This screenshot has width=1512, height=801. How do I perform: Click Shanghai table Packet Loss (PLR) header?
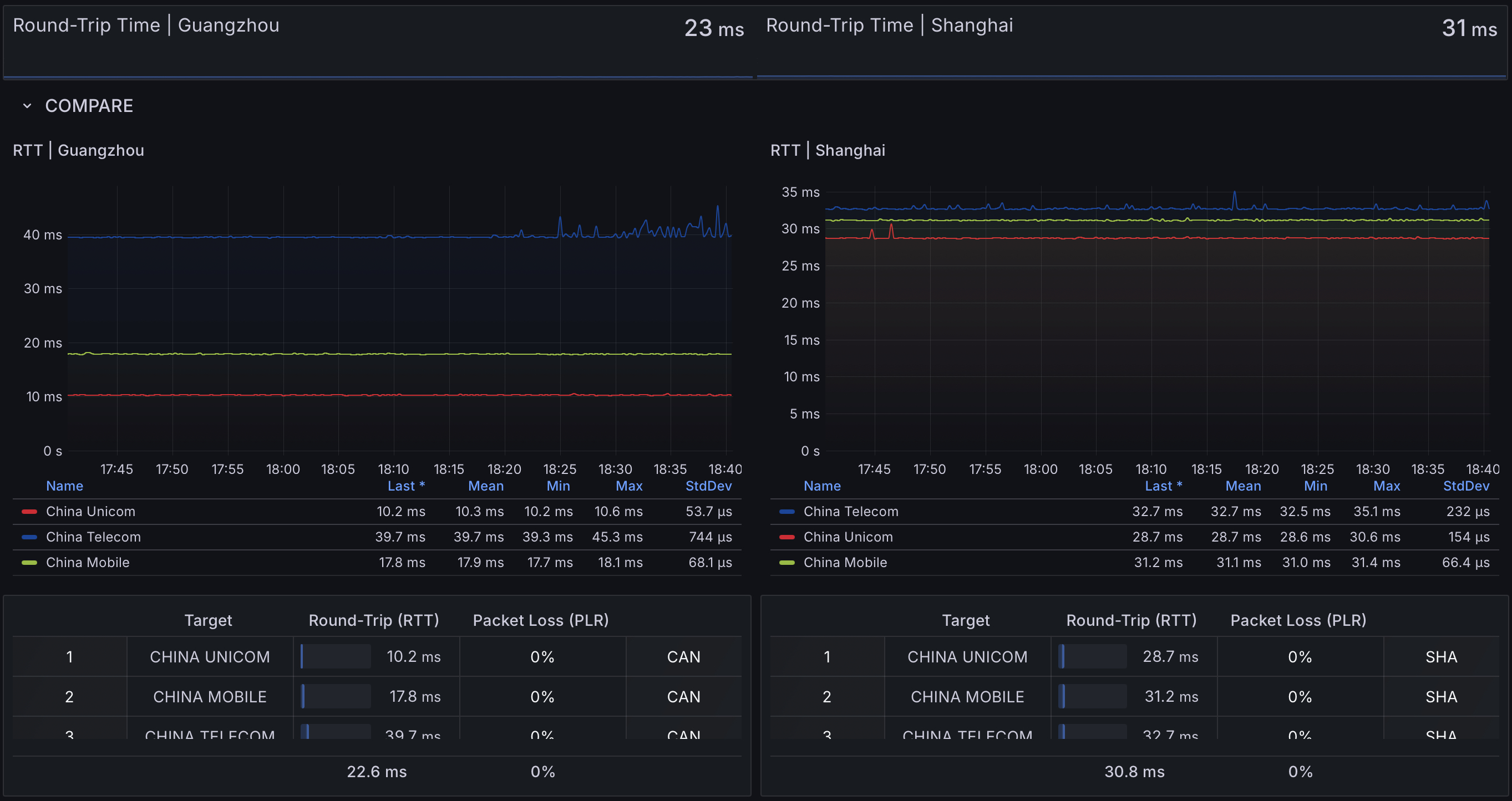click(1298, 620)
